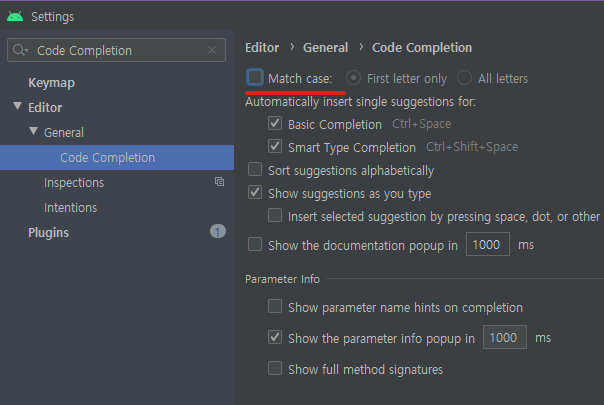Toggle Show the parameter info popup checkbox
This screenshot has height=405, width=604.
click(x=275, y=337)
